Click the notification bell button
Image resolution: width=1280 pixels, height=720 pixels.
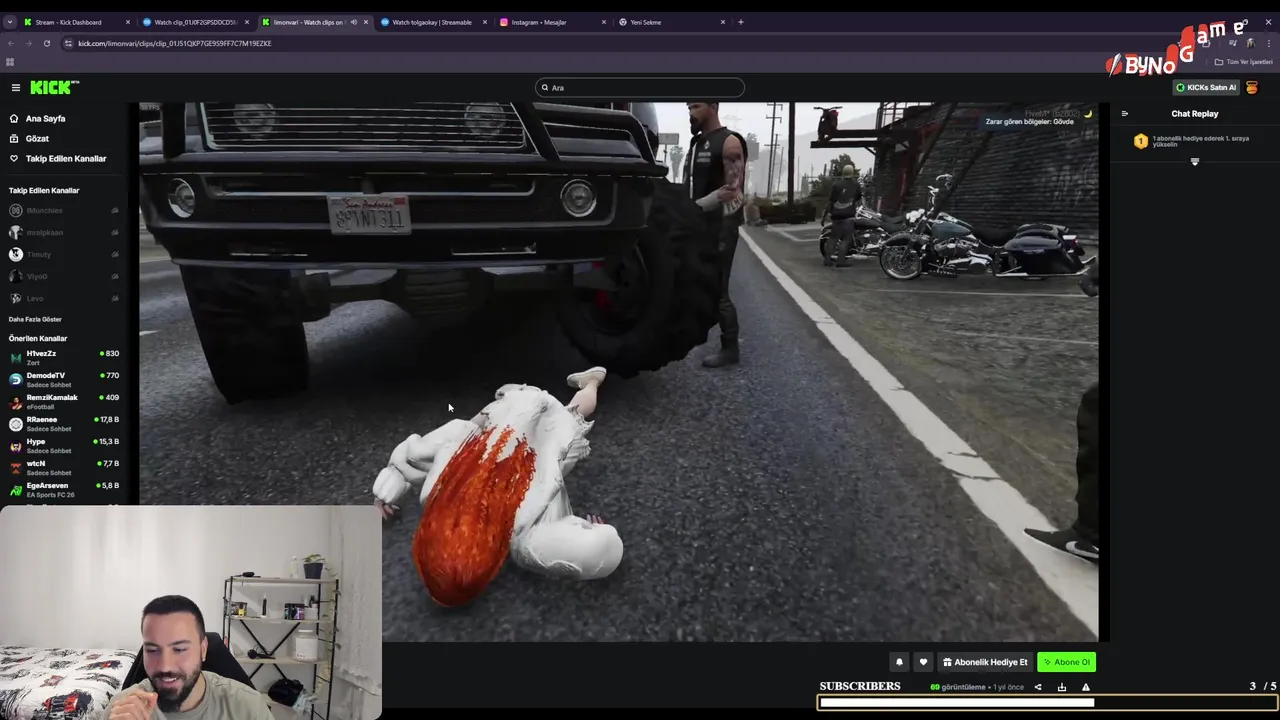pyautogui.click(x=899, y=662)
